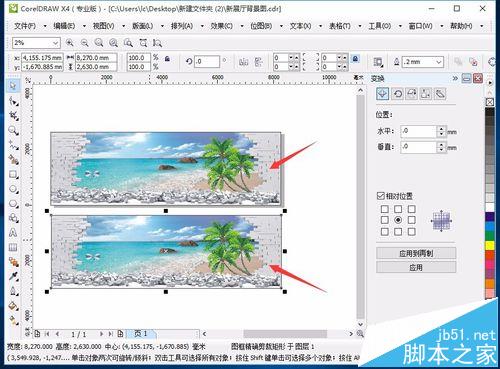Pick the green swatch in color palette
This screenshot has width=500, height=369.
coord(490,236)
